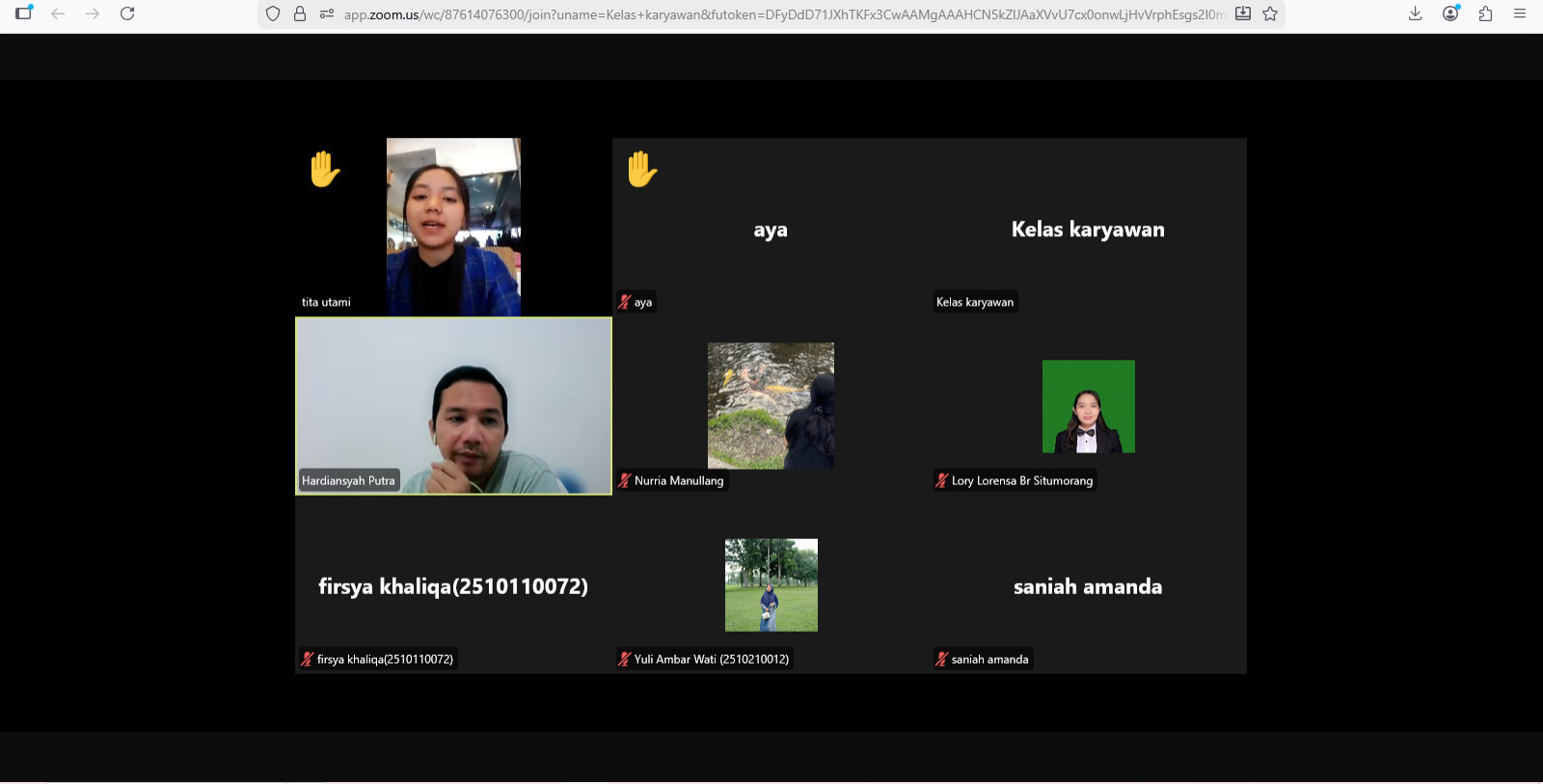Click the Kelas karyawan name label
Image resolution: width=1543 pixels, height=784 pixels.
tap(975, 302)
